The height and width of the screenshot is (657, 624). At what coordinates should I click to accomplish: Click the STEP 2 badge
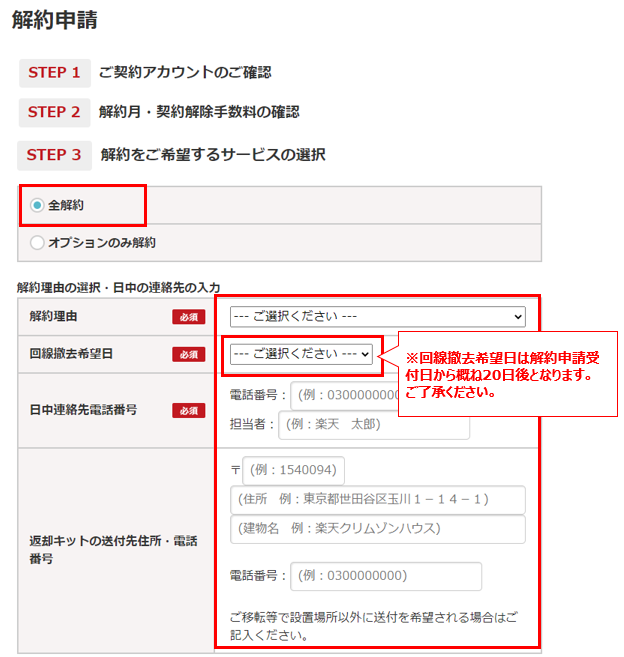pos(54,112)
